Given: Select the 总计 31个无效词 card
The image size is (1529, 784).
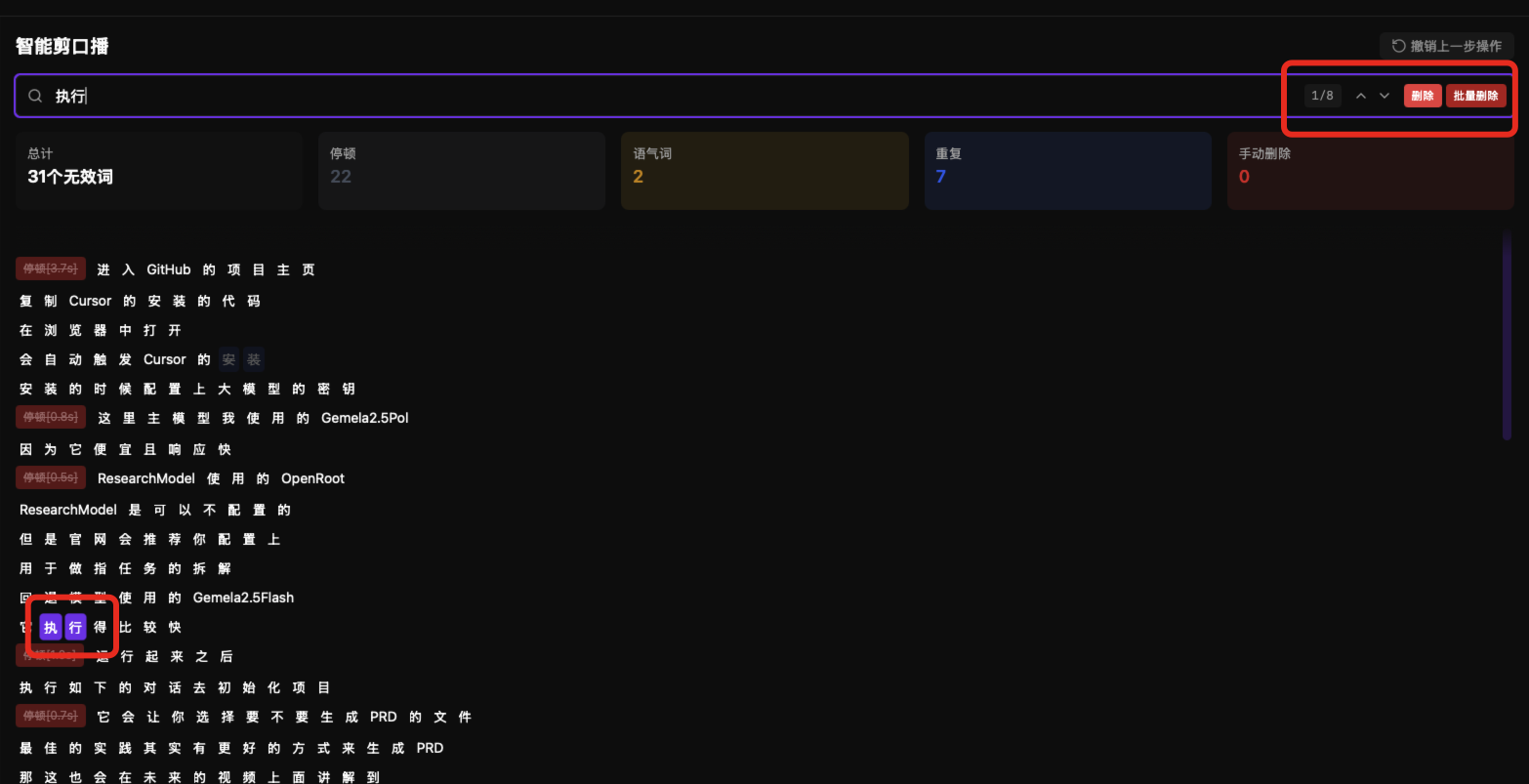Looking at the screenshot, I should [158, 170].
